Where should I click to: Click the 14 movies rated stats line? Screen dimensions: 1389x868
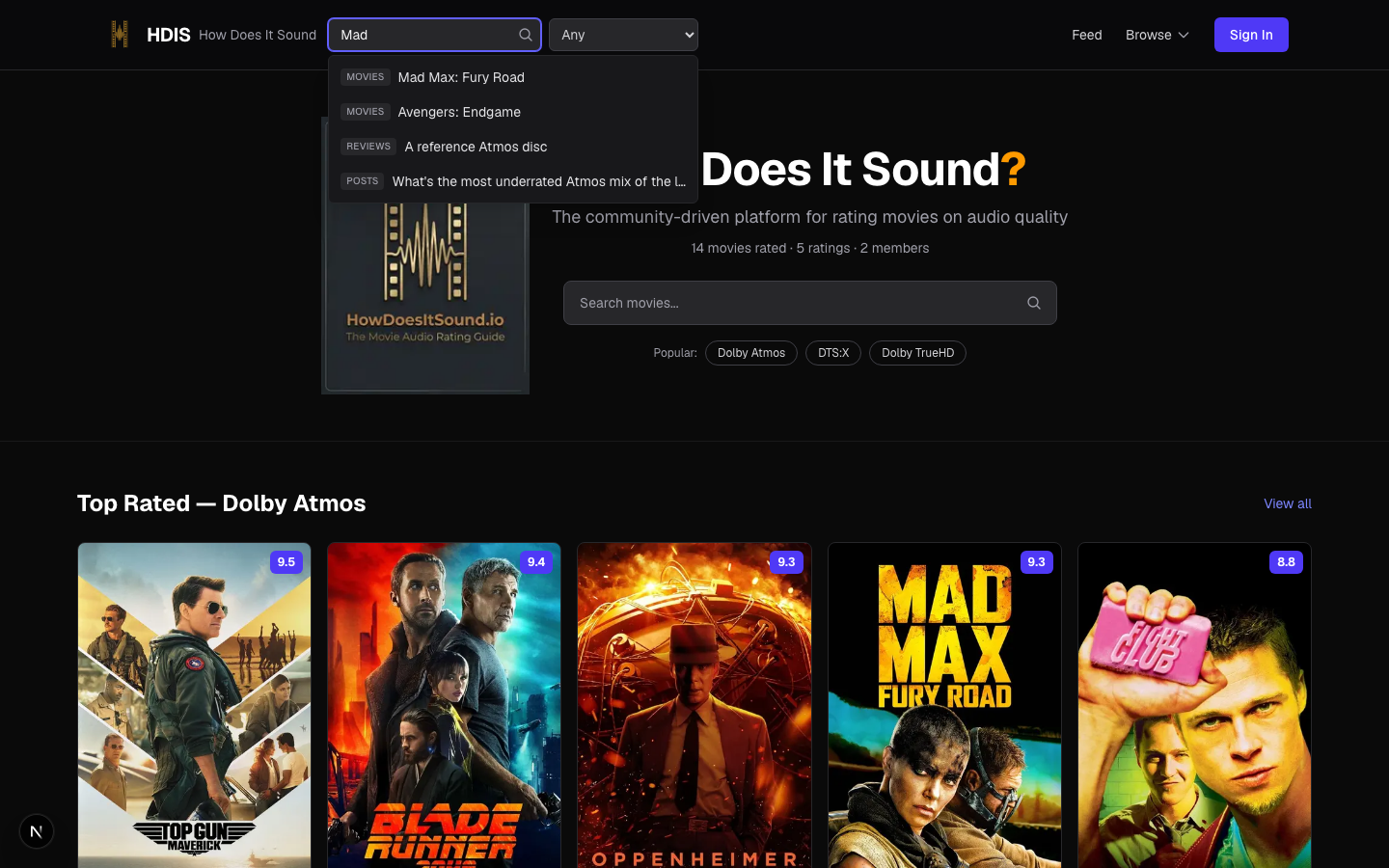coord(810,248)
